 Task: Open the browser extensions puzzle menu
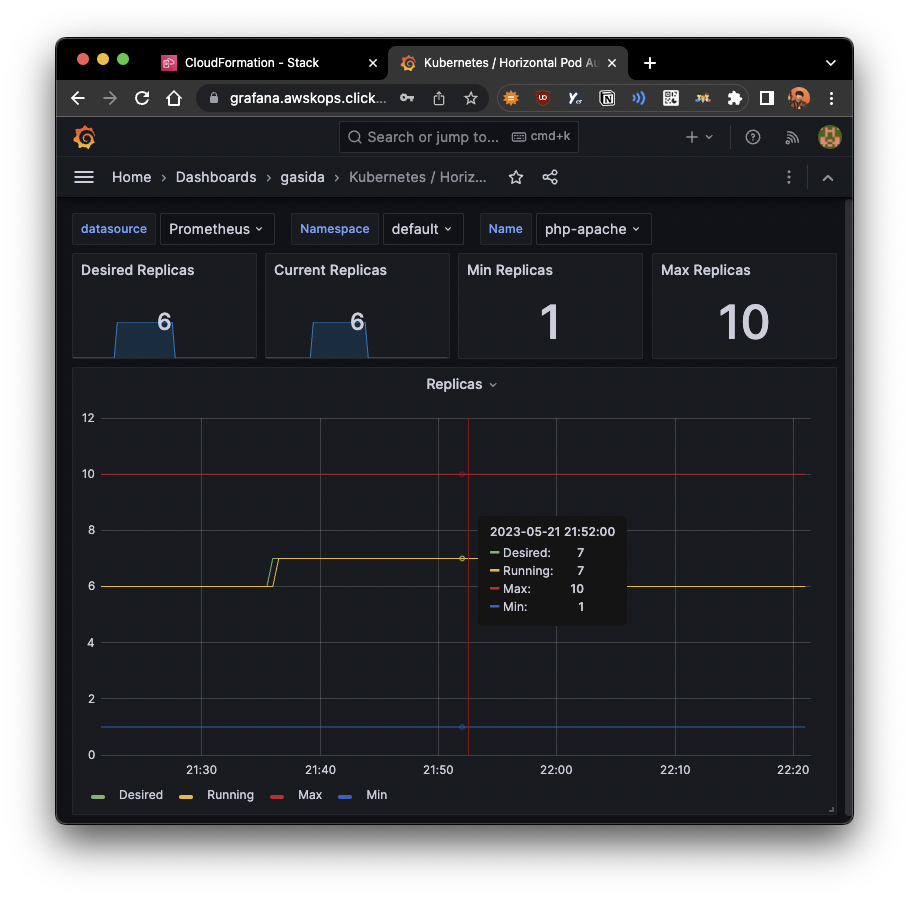(735, 98)
